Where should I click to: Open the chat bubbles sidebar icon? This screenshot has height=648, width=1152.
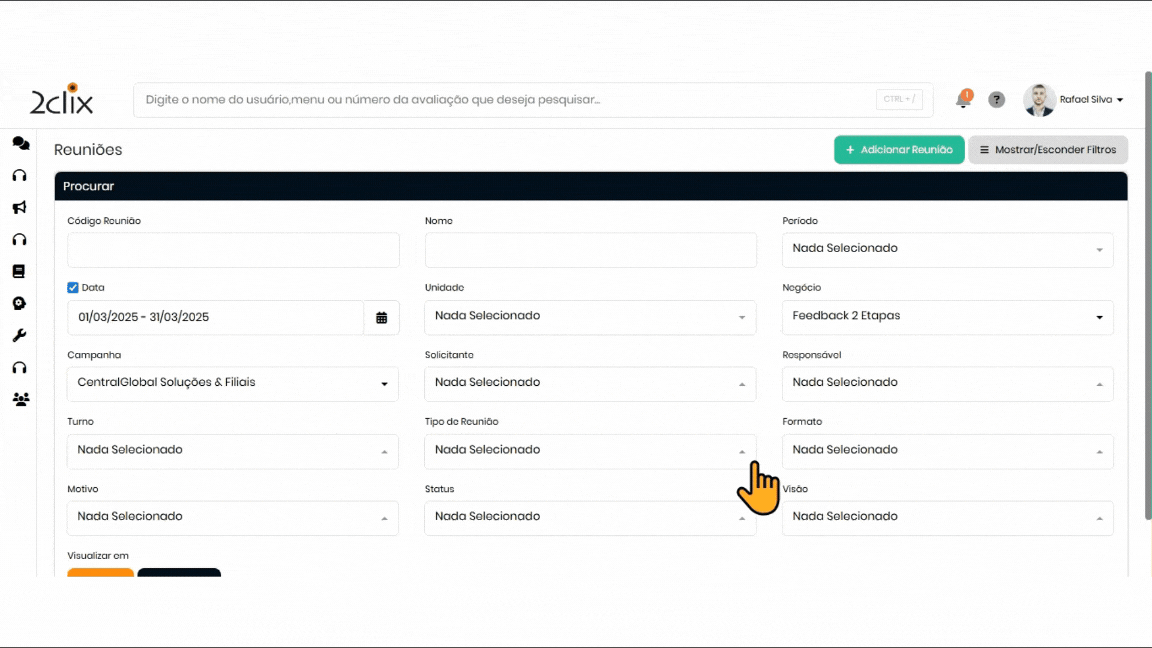[20, 143]
